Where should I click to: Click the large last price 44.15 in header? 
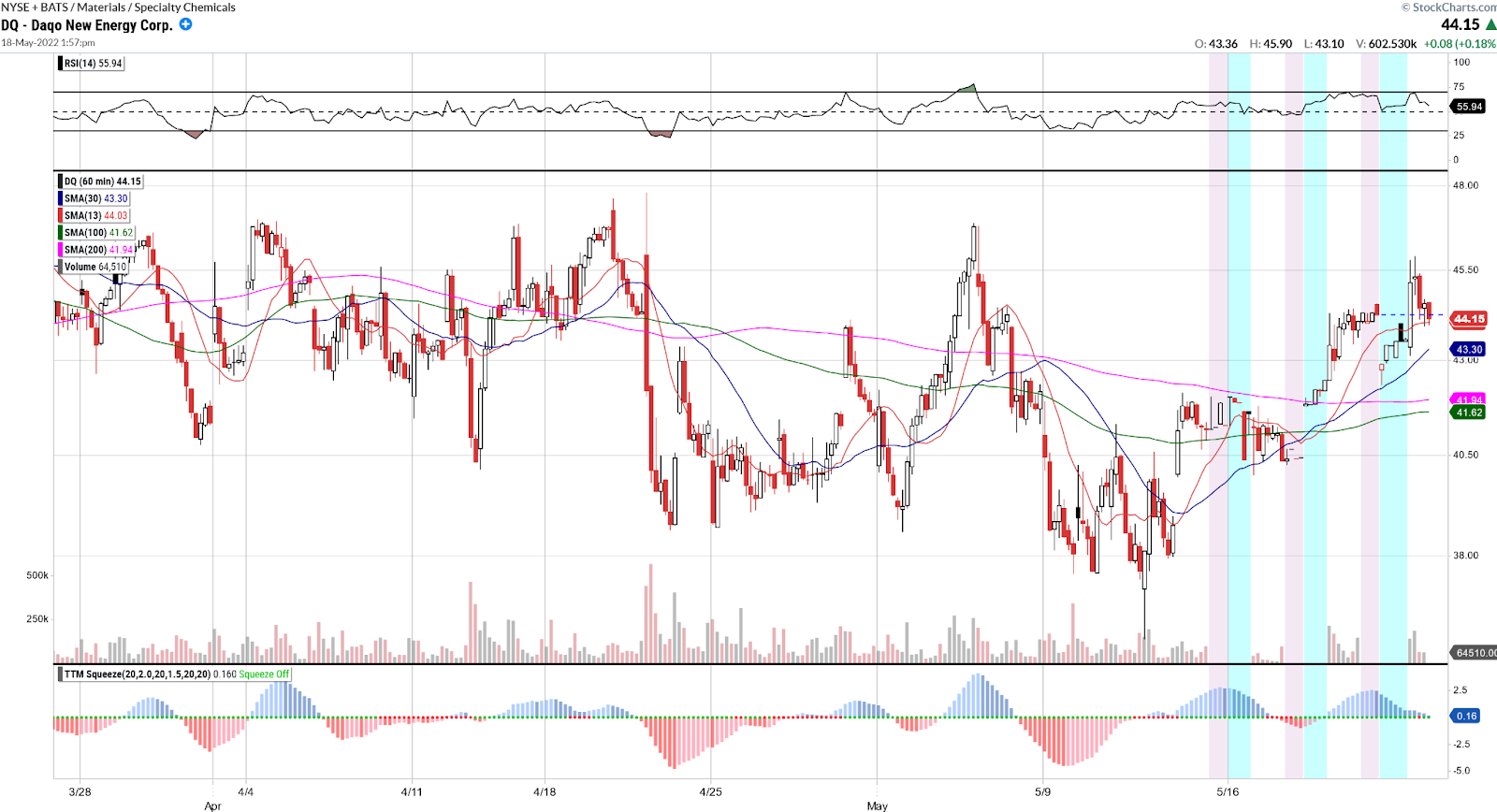coord(1461,25)
